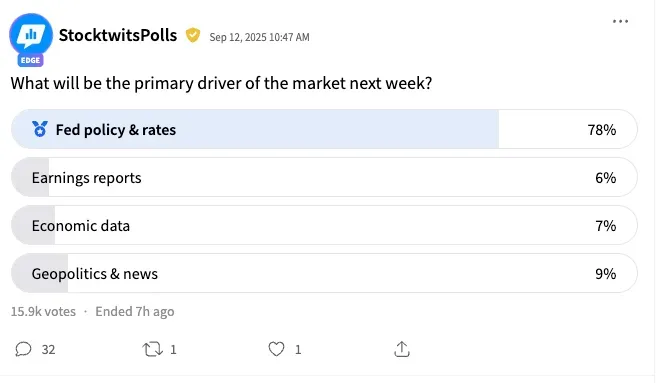This screenshot has height=383, width=660.
Task: Open the StocktwitsPolls profile avatar
Action: point(31,35)
